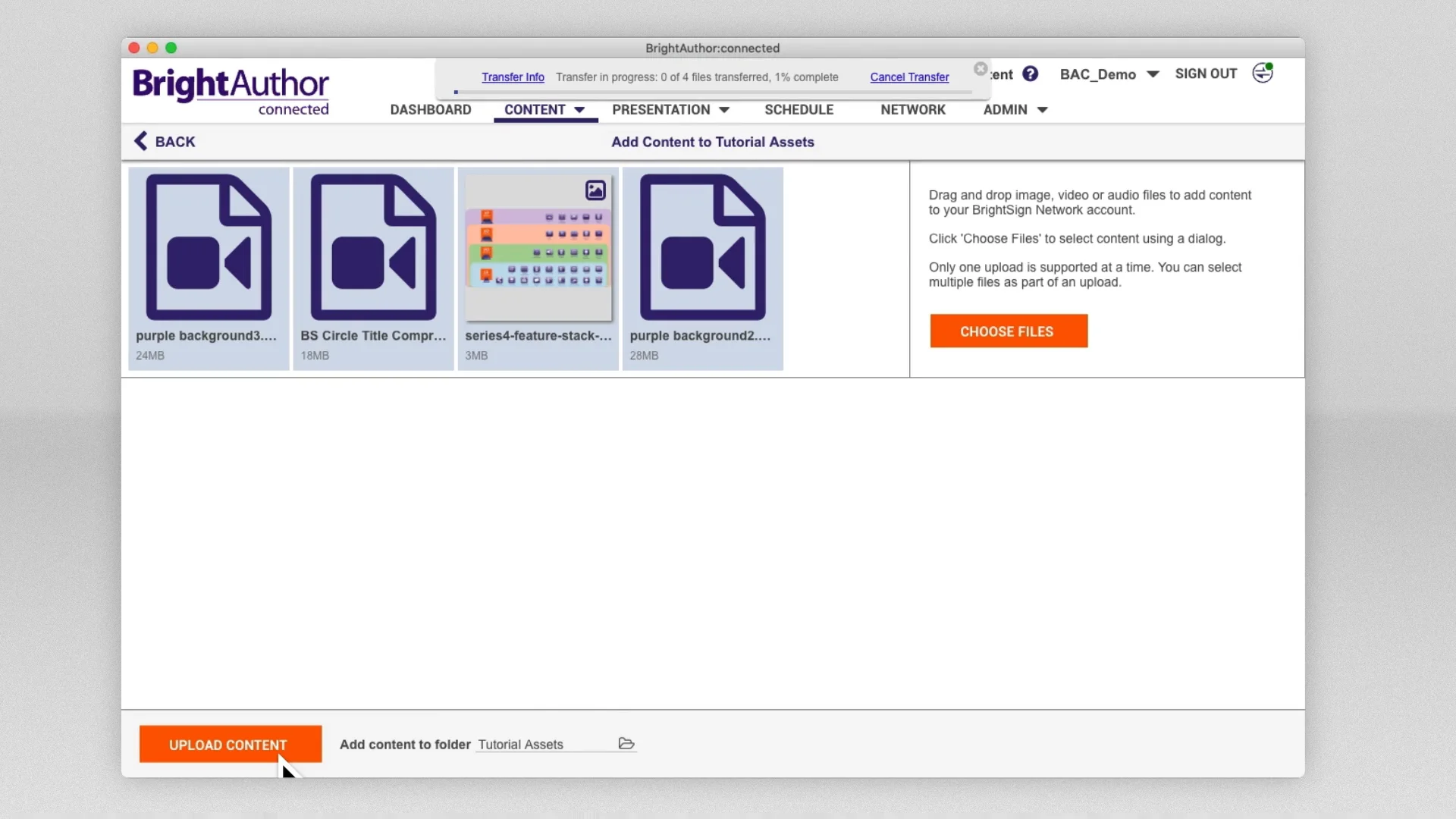Go to the SCHEDULE tab
Screen dimensions: 1456x819
click(799, 109)
